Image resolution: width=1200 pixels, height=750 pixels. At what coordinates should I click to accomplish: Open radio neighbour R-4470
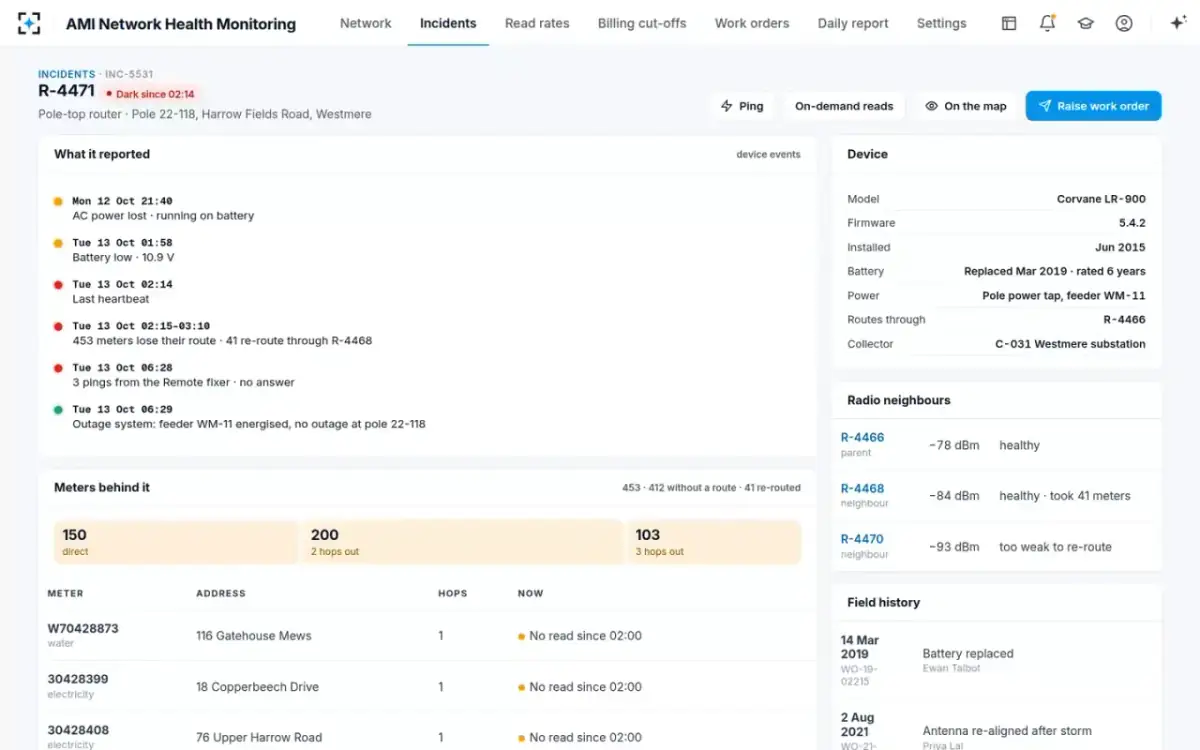[x=862, y=539]
